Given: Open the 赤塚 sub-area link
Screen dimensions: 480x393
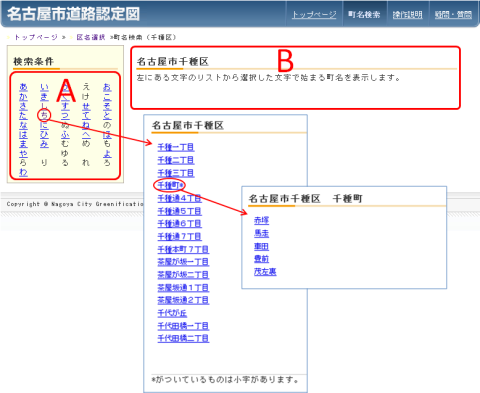Looking at the screenshot, I should [261, 220].
